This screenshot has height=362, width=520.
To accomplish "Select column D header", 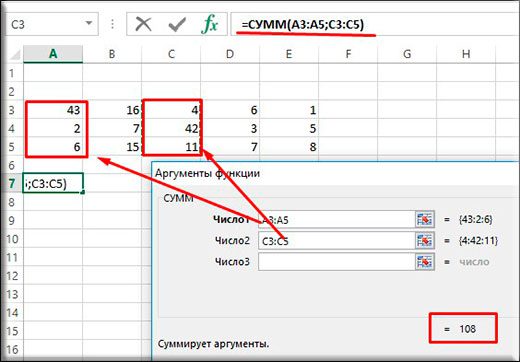I will [230, 54].
